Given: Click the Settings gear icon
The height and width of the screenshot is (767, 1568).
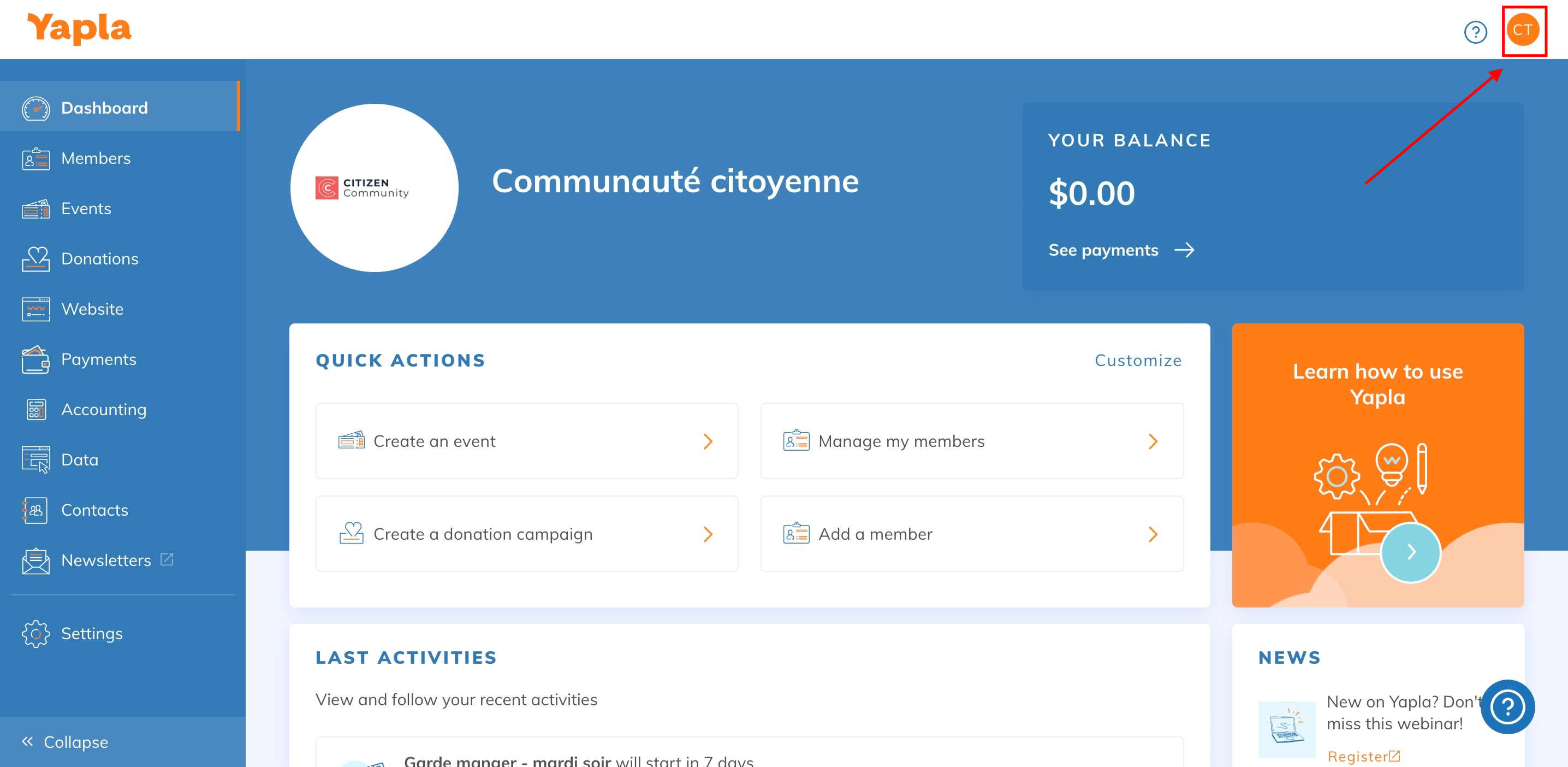Looking at the screenshot, I should click(36, 634).
